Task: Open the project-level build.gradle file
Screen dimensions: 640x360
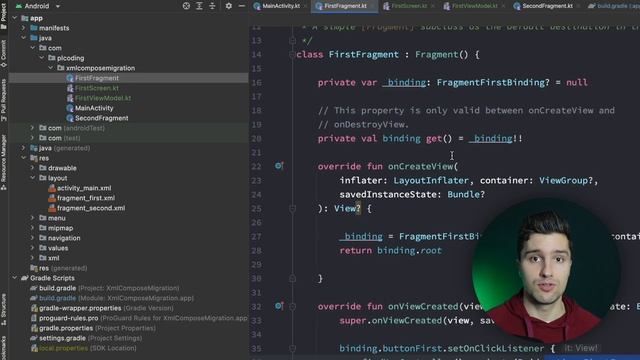Action: click(105, 288)
